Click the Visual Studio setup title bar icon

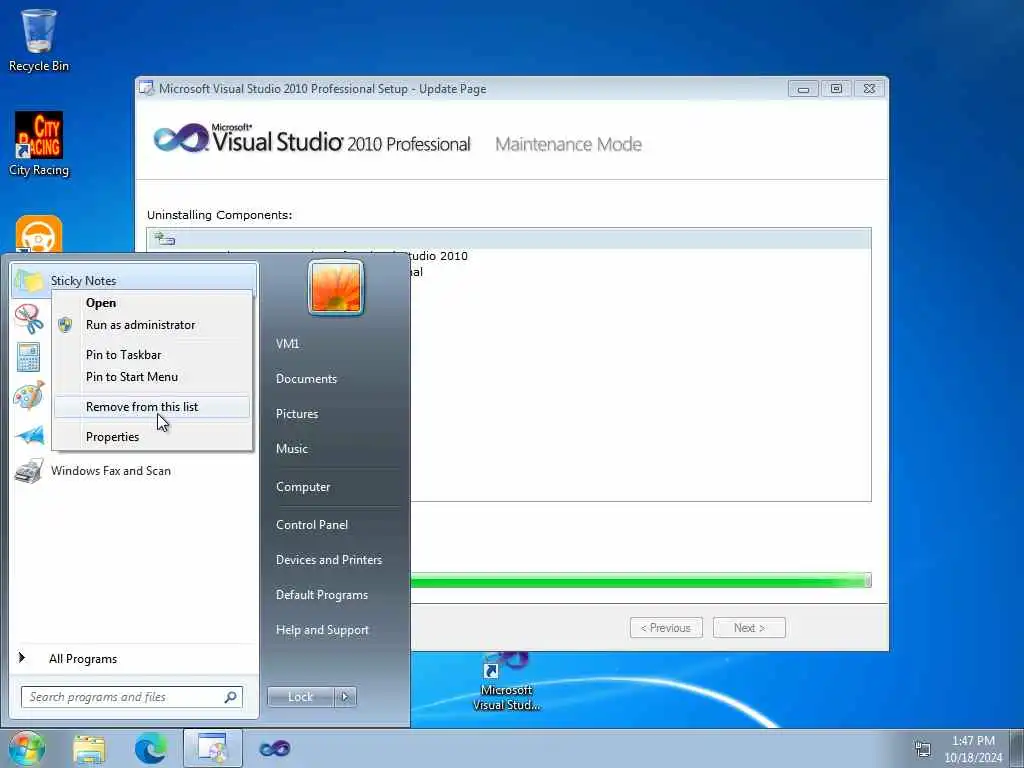tap(147, 89)
